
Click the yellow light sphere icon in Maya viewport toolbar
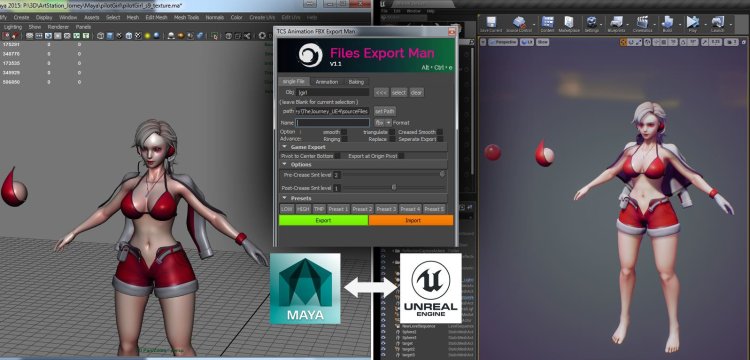(x=147, y=36)
